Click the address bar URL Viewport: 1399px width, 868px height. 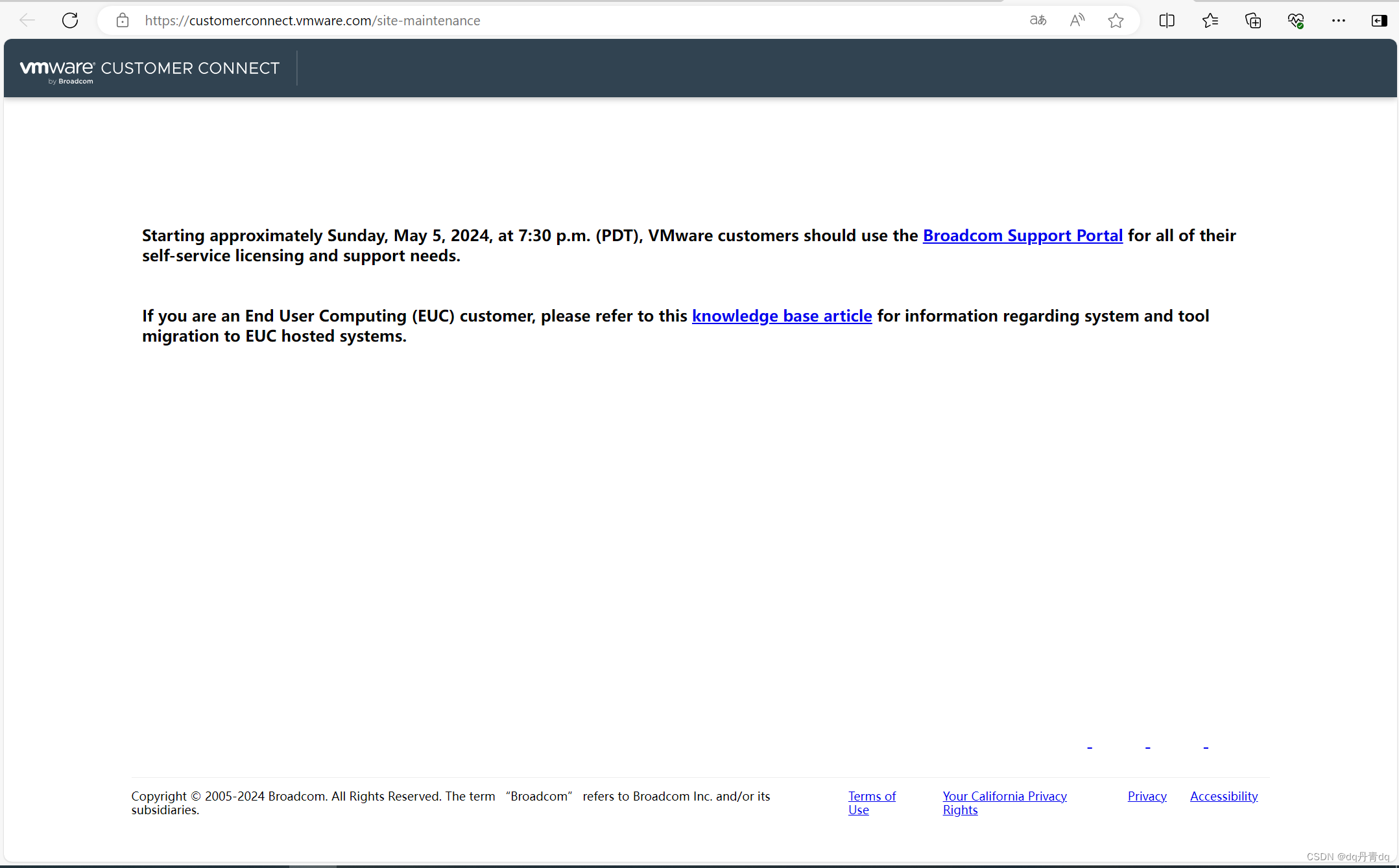pos(312,21)
